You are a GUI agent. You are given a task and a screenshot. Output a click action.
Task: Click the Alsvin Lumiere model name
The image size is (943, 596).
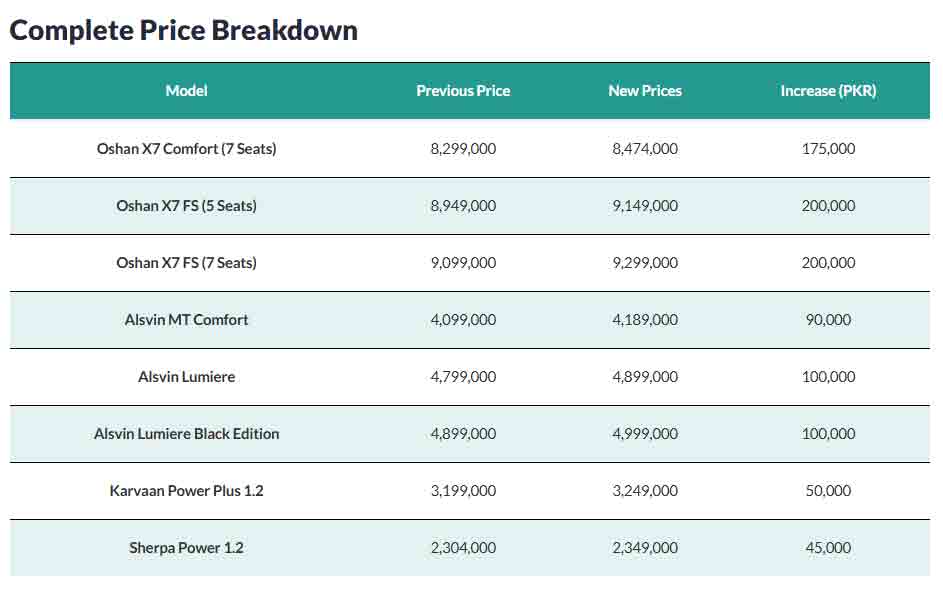pyautogui.click(x=186, y=376)
